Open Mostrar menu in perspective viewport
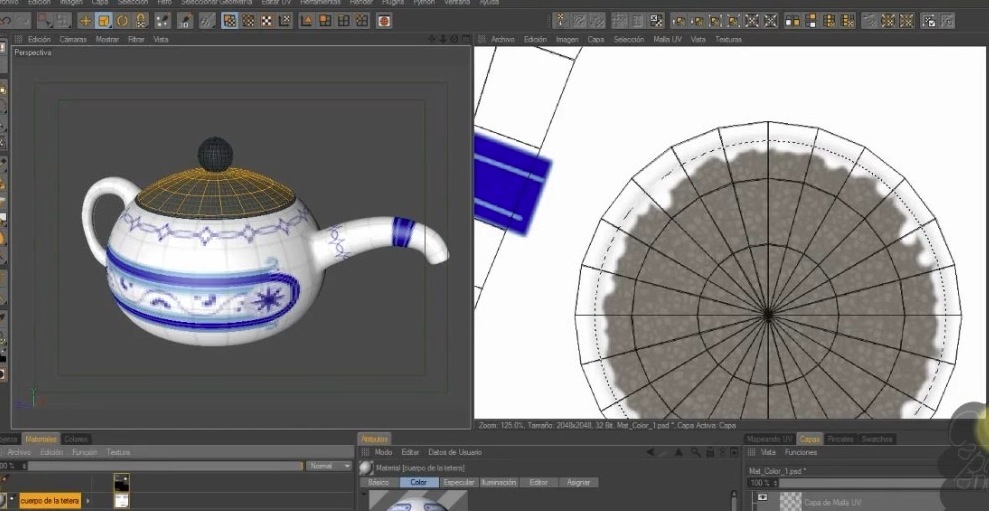The height and width of the screenshot is (511, 989). click(107, 39)
